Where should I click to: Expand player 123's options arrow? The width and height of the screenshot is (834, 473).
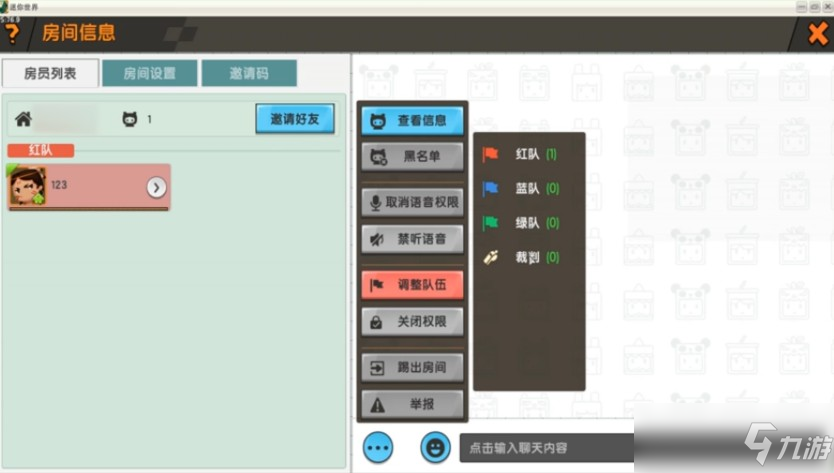point(156,187)
